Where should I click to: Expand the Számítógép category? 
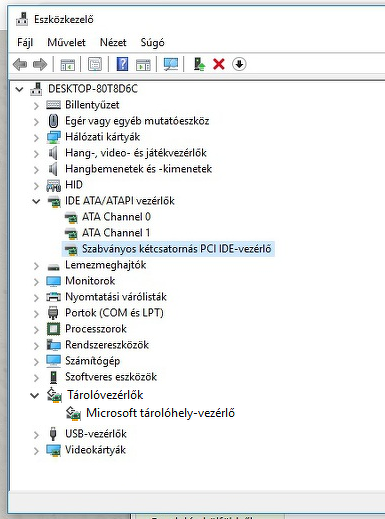pyautogui.click(x=36, y=362)
